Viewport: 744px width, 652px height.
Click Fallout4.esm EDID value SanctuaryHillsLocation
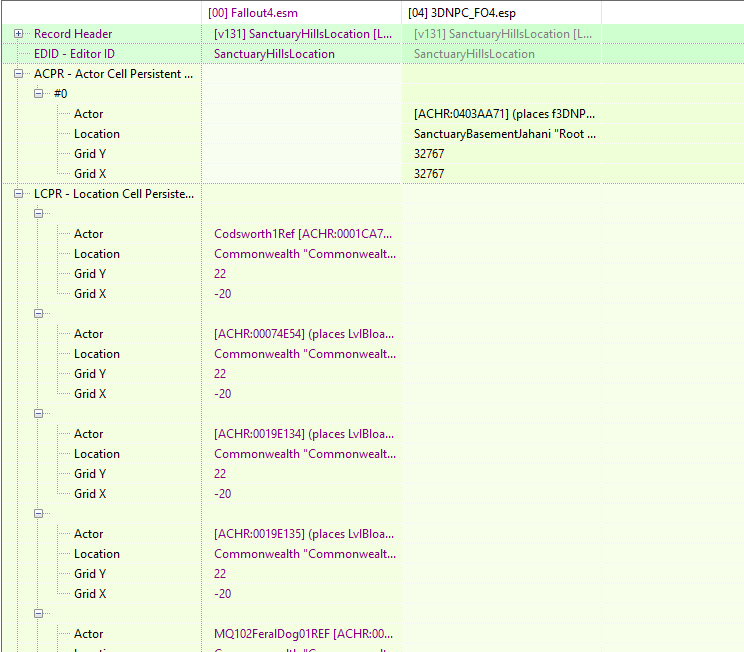tap(274, 54)
